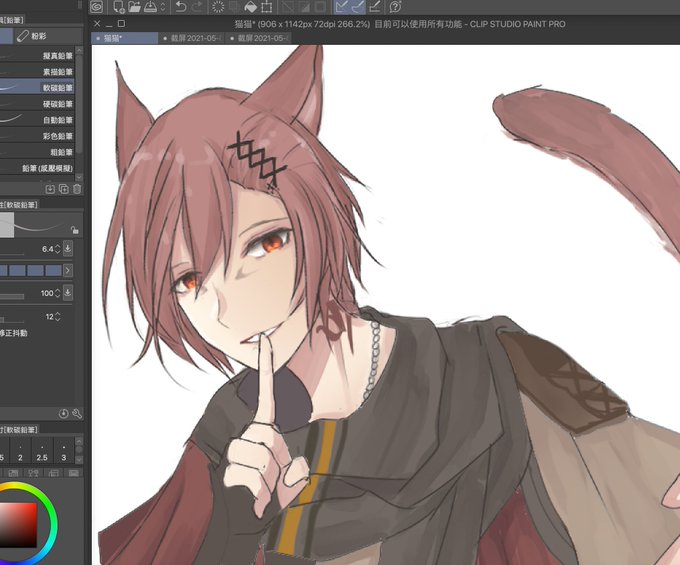Image resolution: width=680 pixels, height=565 pixels.
Task: Open CLIP STUDIO support help icon
Action: point(395,7)
